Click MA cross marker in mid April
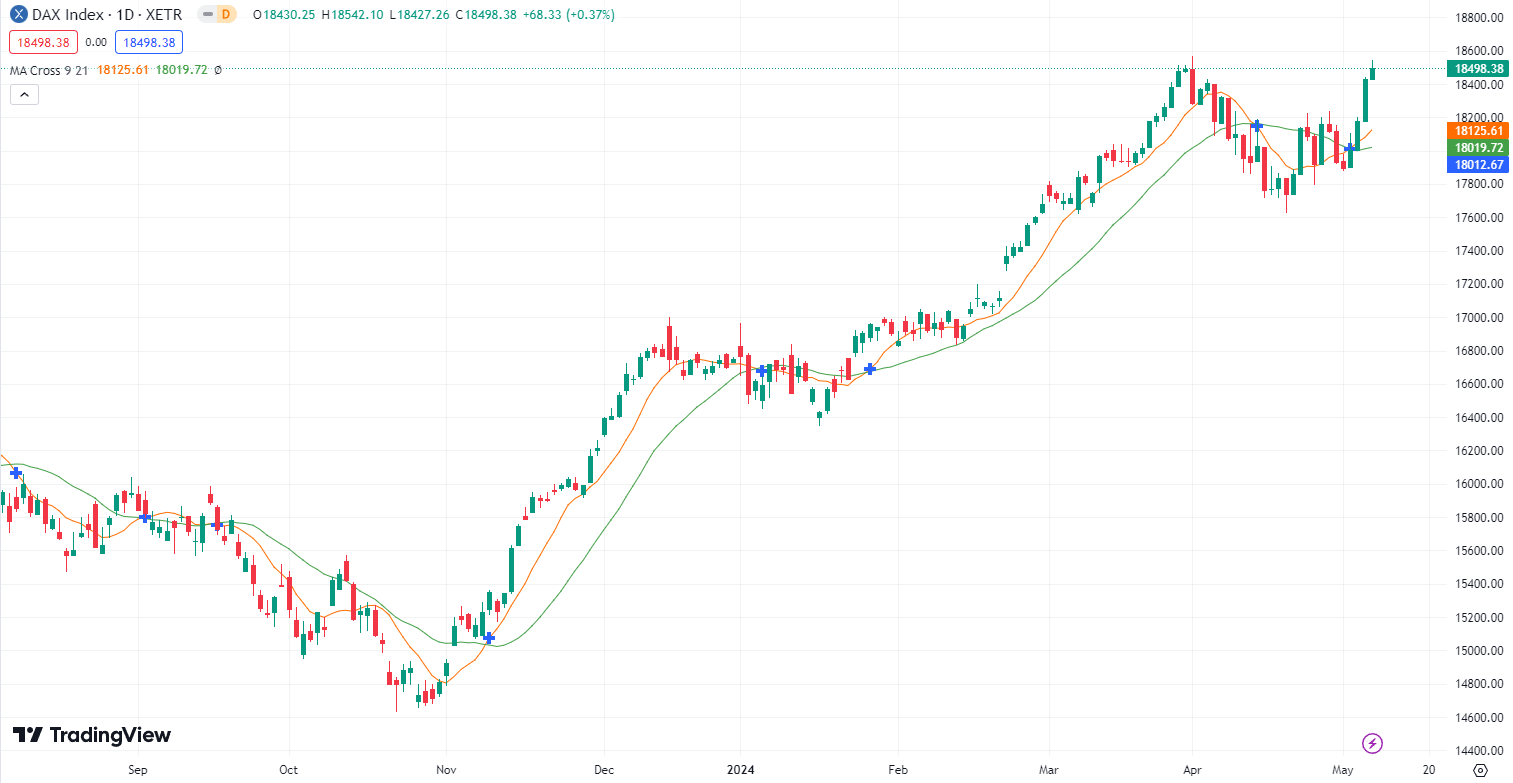This screenshot has width=1513, height=783. (1256, 126)
